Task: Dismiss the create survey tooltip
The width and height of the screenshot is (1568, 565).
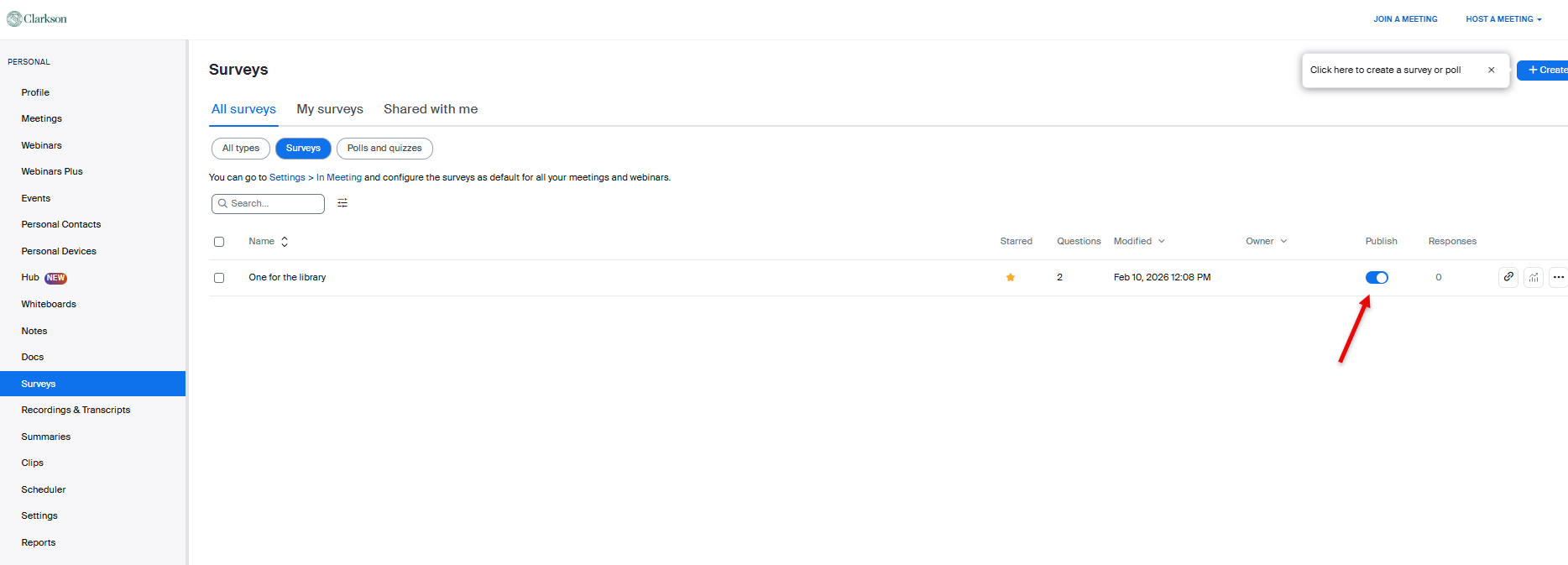Action: click(x=1492, y=71)
